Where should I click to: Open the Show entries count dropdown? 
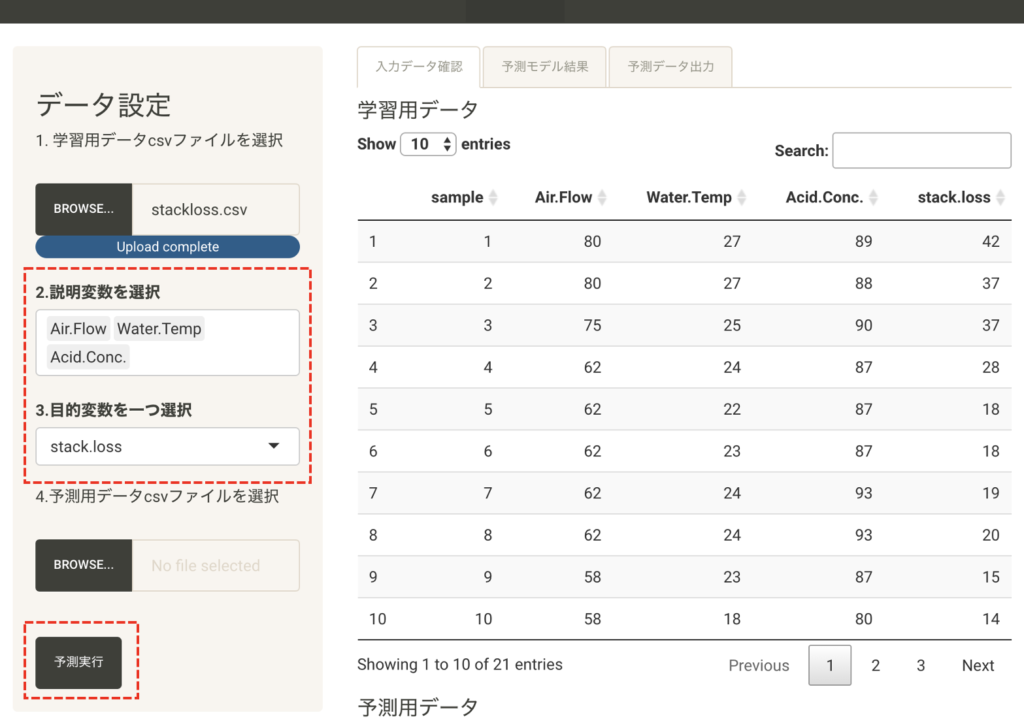pos(428,144)
